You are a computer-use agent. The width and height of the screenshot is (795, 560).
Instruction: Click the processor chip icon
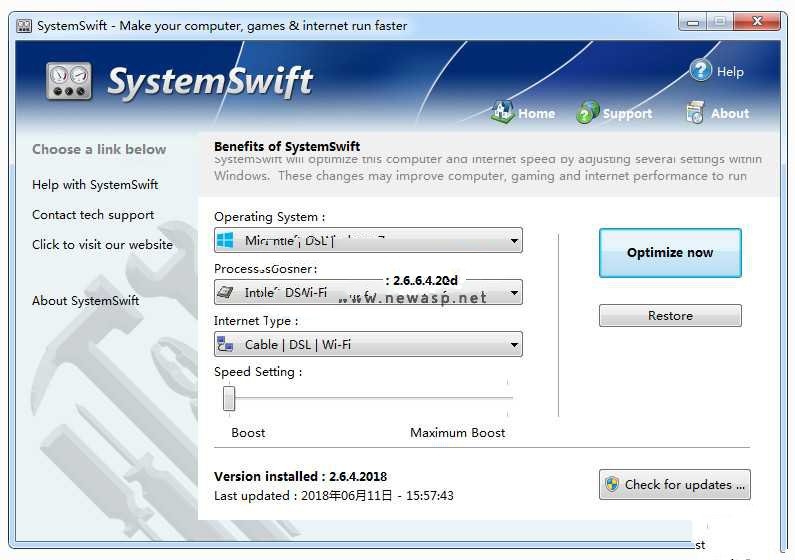tap(225, 292)
